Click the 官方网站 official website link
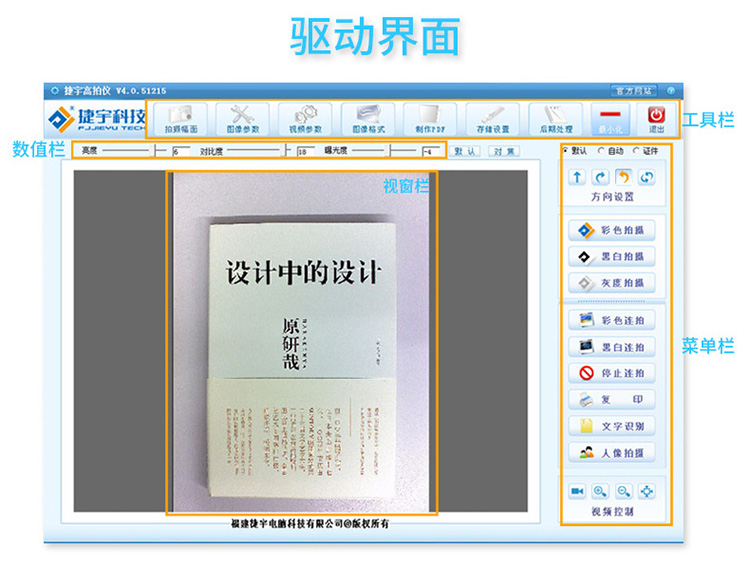This screenshot has width=750, height=567. click(633, 90)
